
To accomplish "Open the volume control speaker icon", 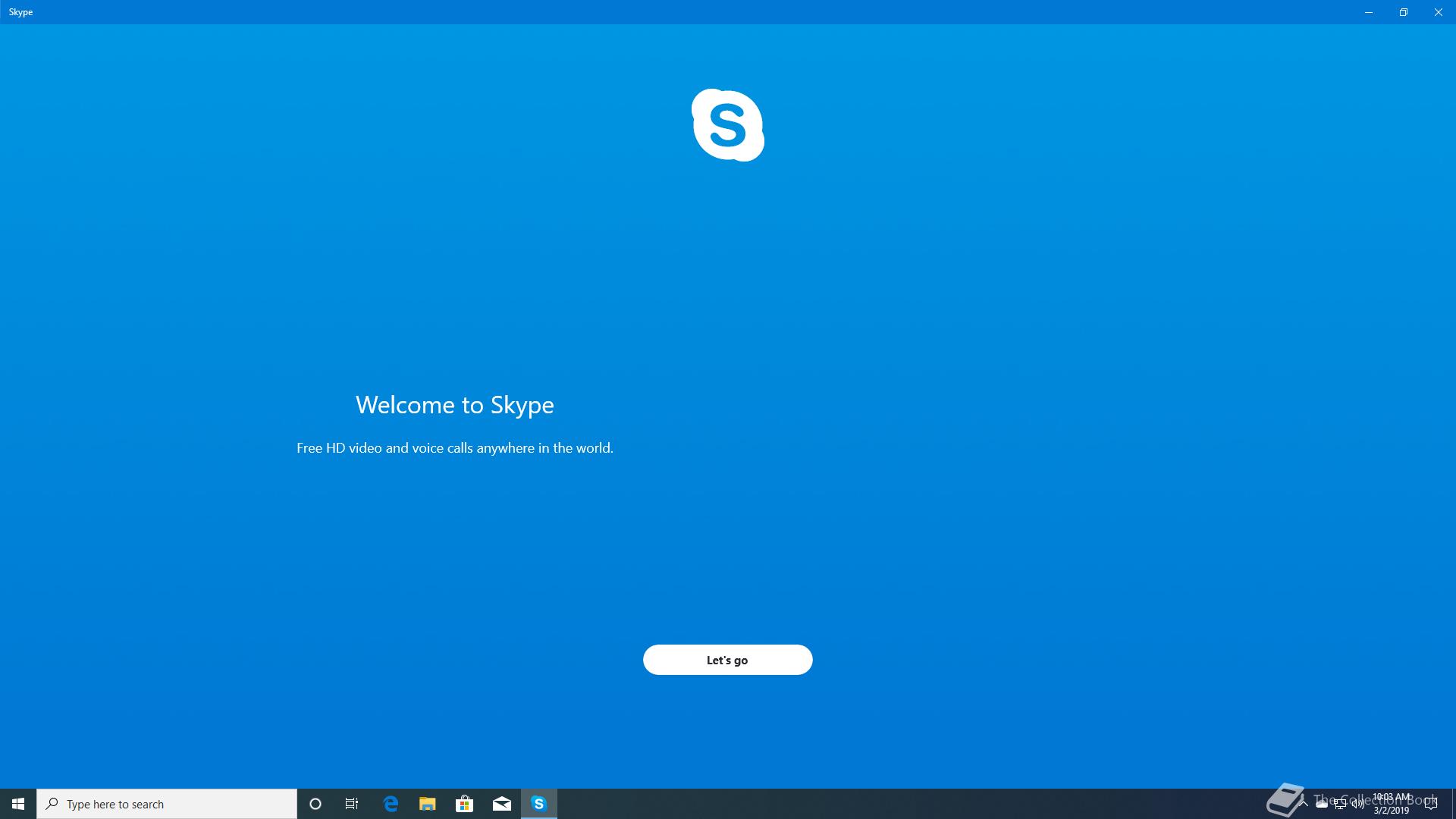I will [1358, 804].
